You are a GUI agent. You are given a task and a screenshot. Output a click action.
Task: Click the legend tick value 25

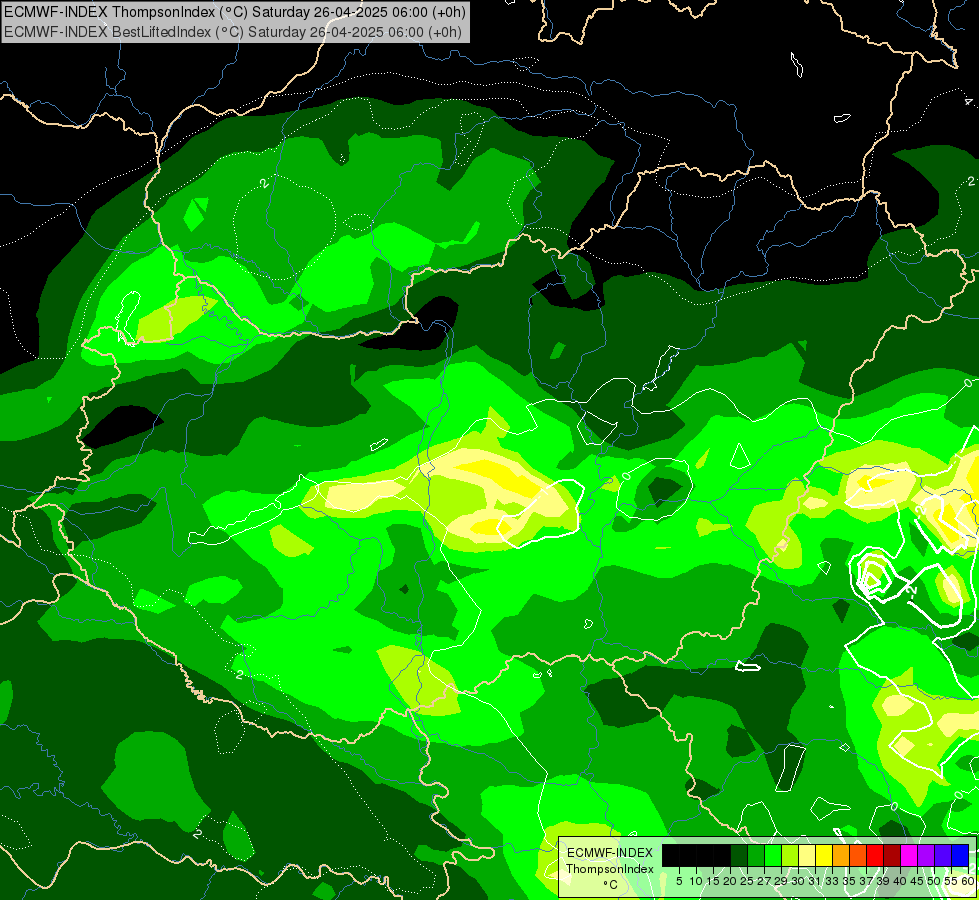point(747,881)
